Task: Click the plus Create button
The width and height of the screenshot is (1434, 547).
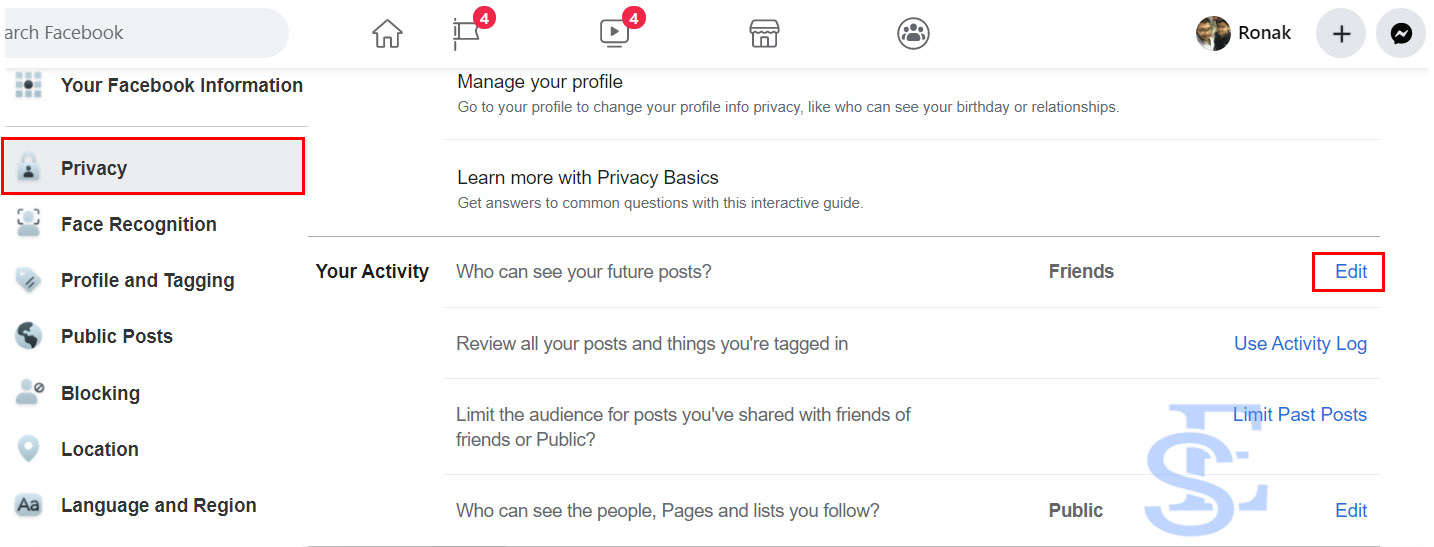Action: coord(1341,34)
